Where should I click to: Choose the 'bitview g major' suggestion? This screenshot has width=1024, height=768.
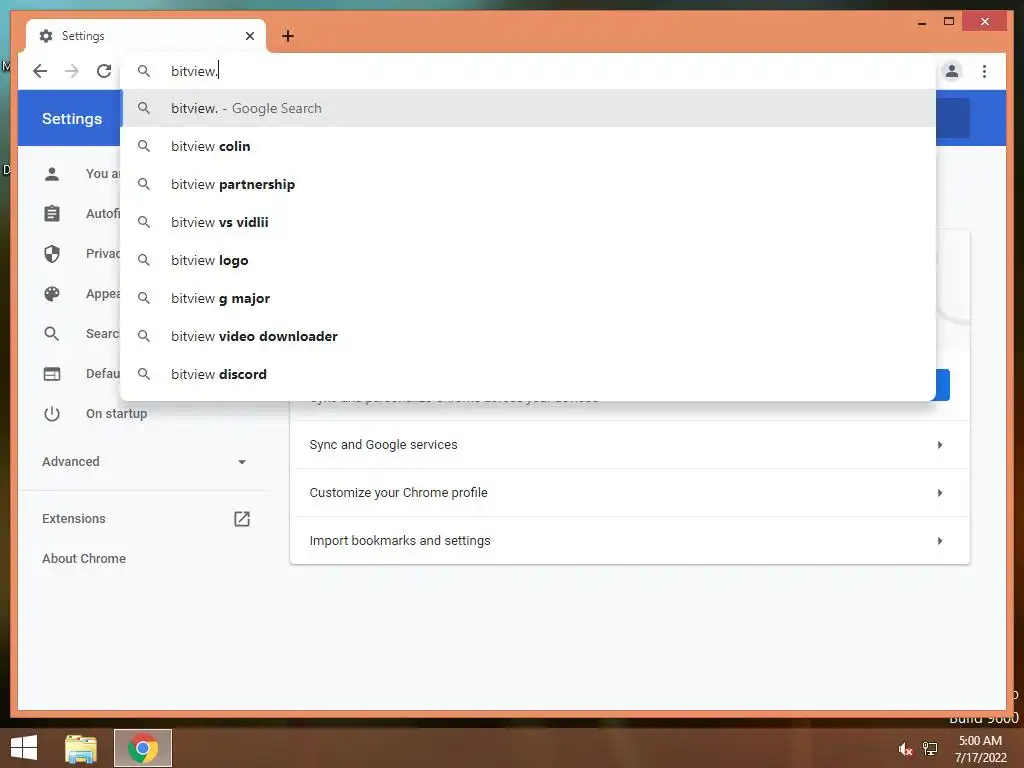[528, 298]
